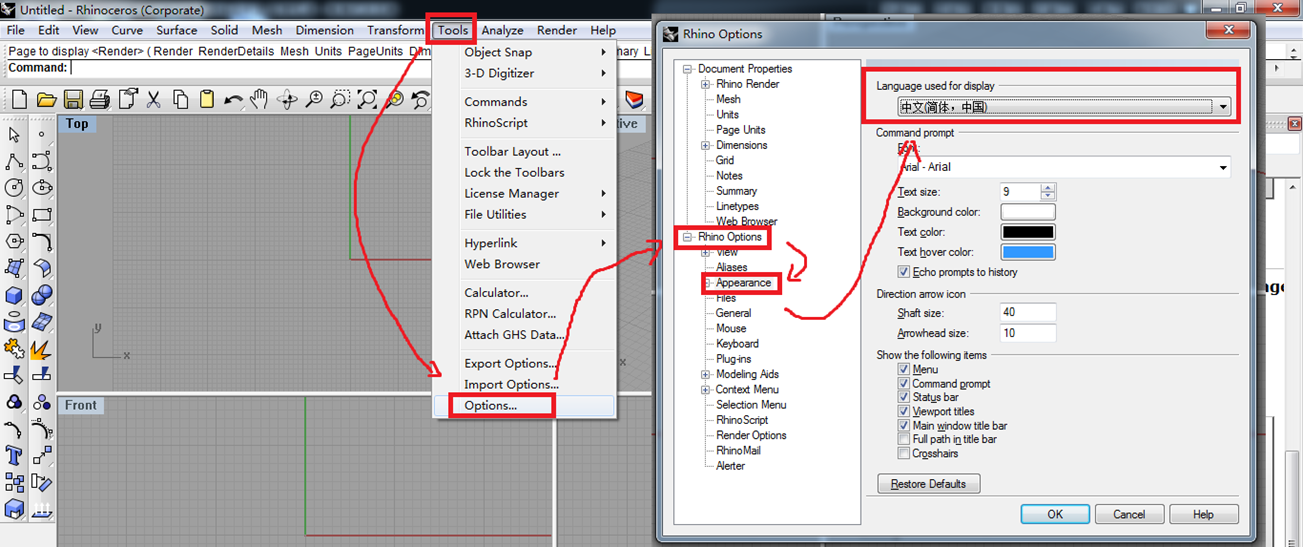
Task: Select the Ellipse tool in sidebar
Action: (42, 188)
